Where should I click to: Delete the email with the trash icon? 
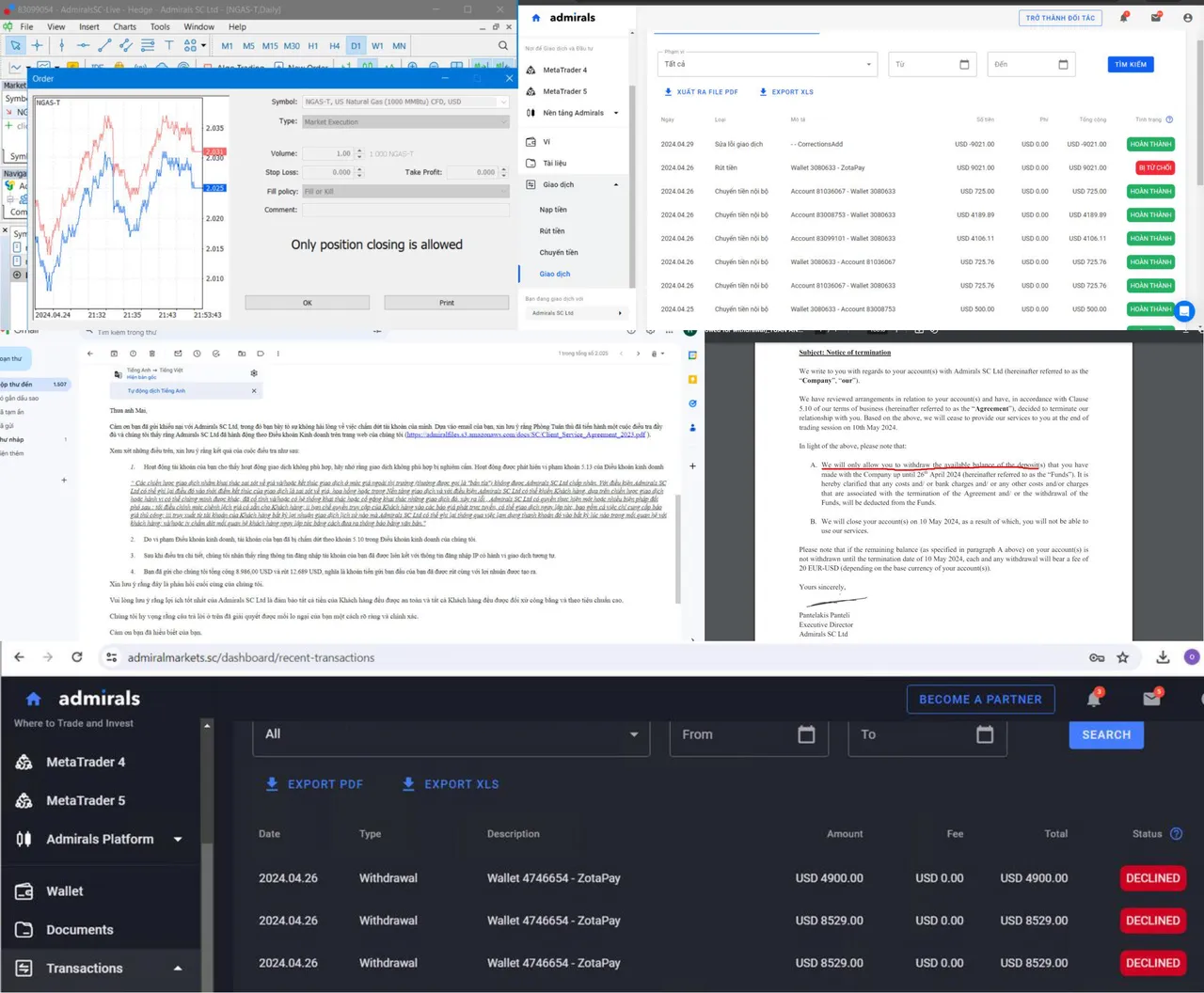152,354
